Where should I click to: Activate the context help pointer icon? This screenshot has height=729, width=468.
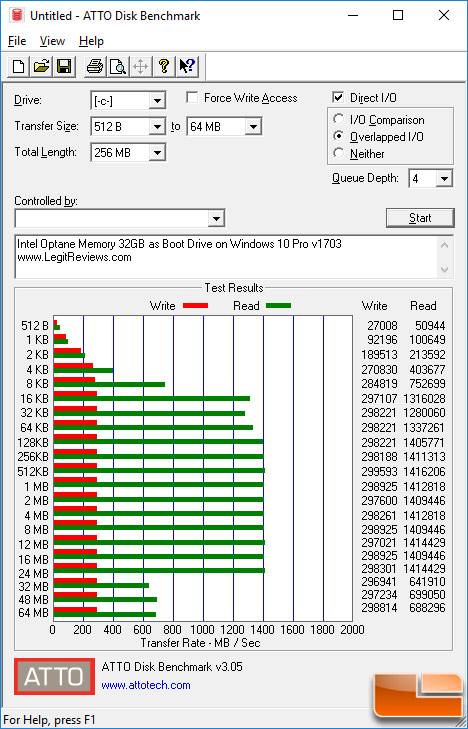(187, 66)
